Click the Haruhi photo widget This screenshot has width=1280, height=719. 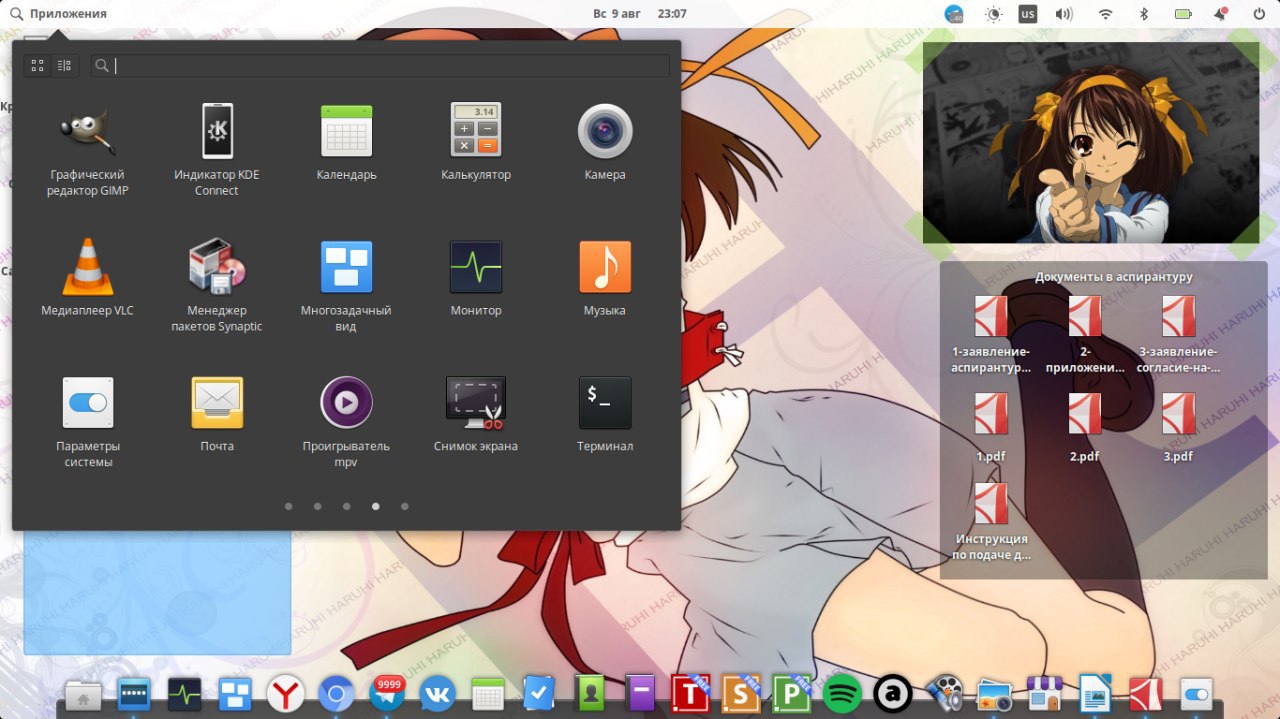(1091, 143)
